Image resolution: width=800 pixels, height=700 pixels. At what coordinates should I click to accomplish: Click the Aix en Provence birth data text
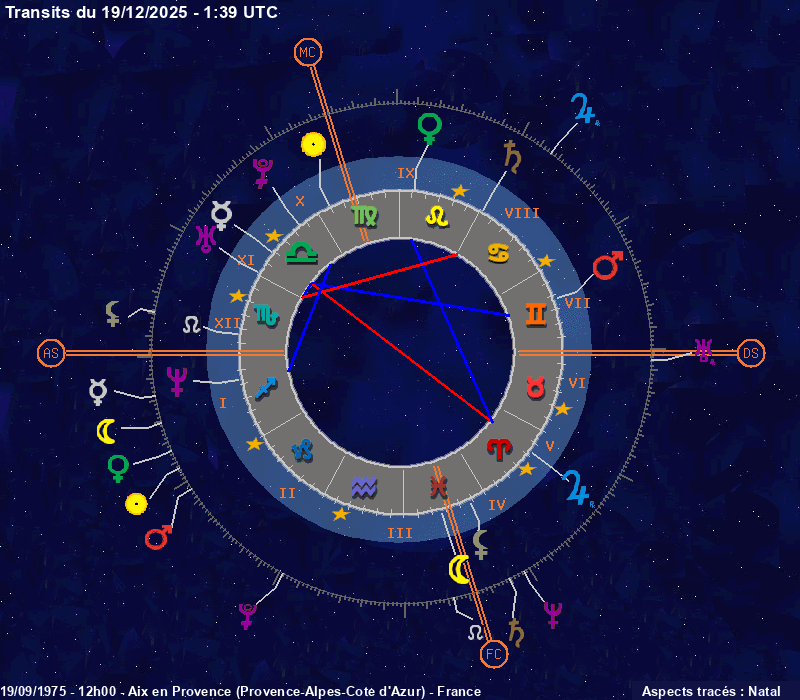point(240,691)
